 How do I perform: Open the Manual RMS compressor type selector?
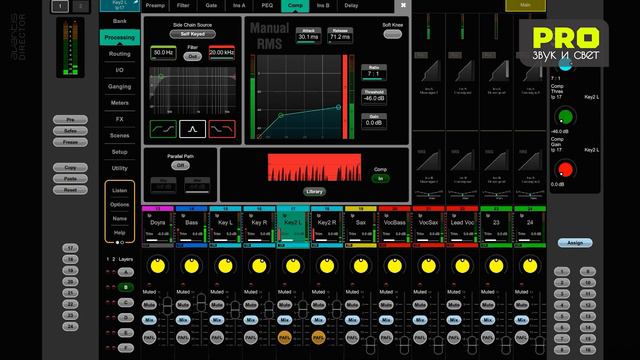point(269,36)
